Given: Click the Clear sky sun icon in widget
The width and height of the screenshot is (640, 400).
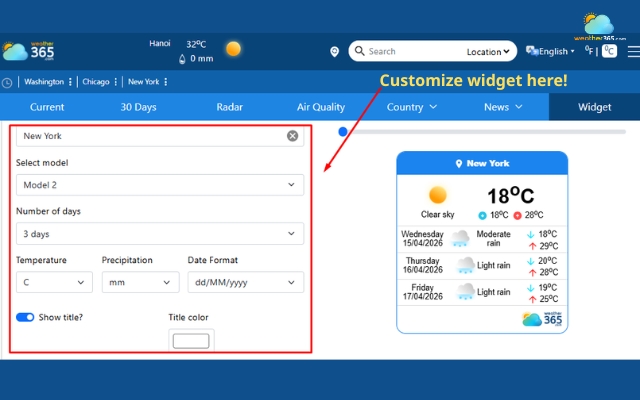Looking at the screenshot, I should click(x=438, y=195).
